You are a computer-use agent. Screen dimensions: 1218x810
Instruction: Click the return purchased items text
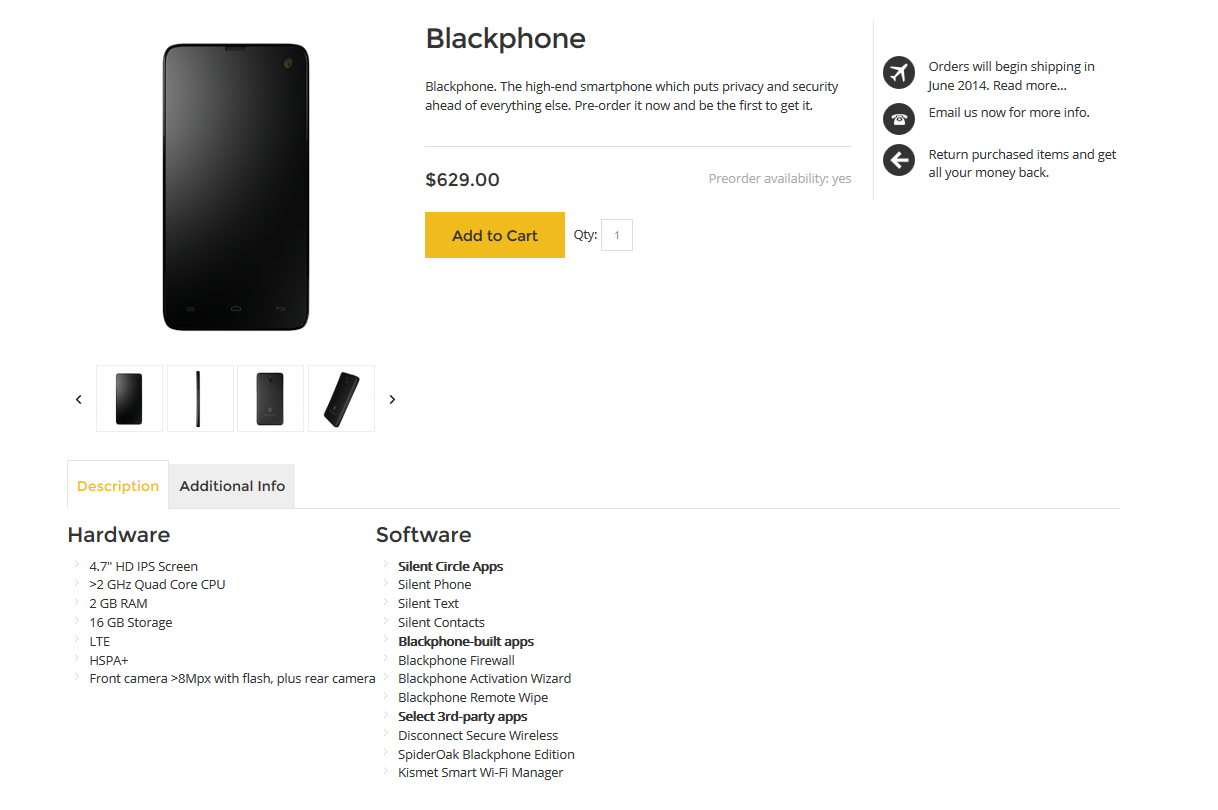1022,163
